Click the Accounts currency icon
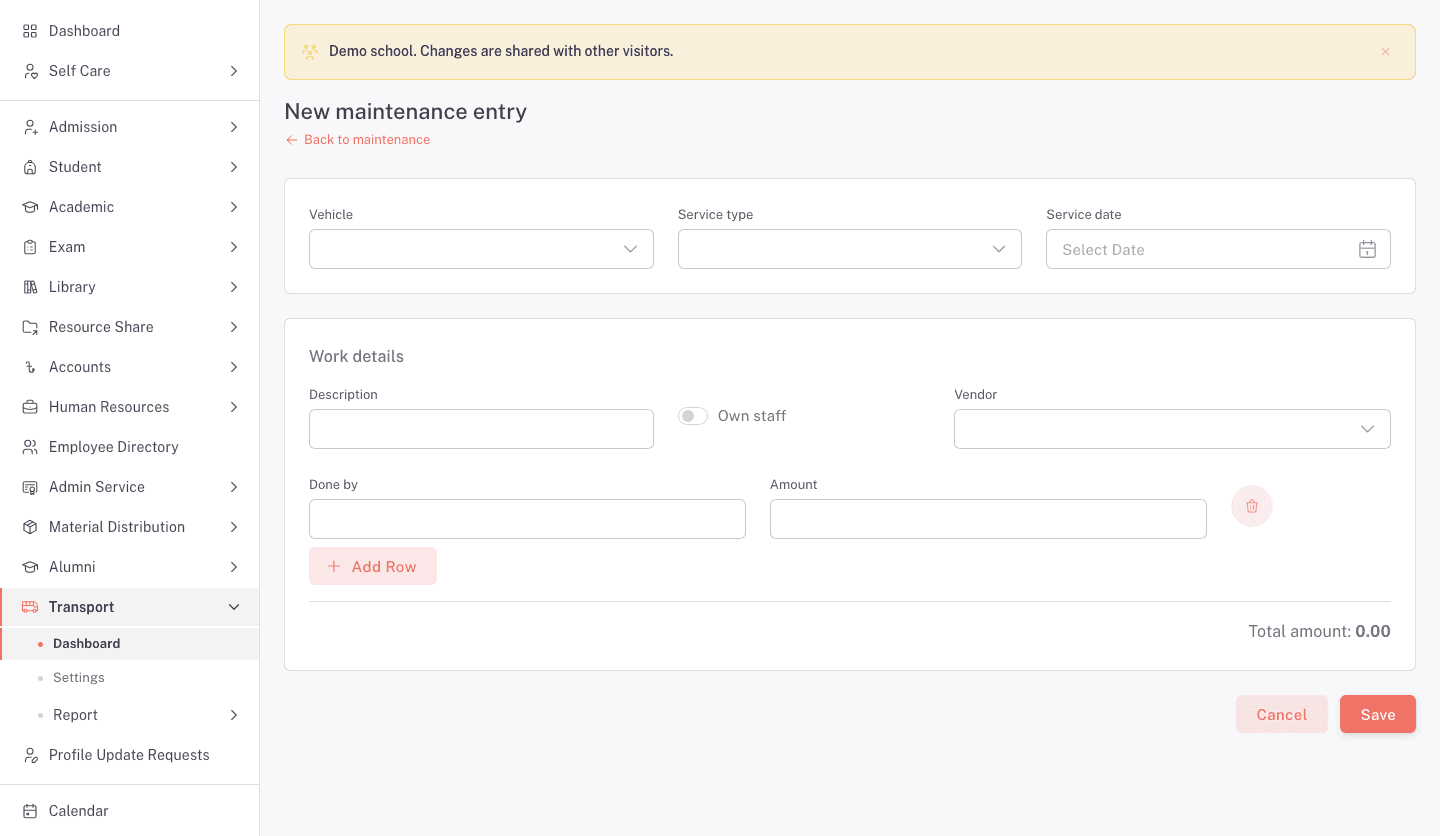1440x836 pixels. click(x=30, y=367)
